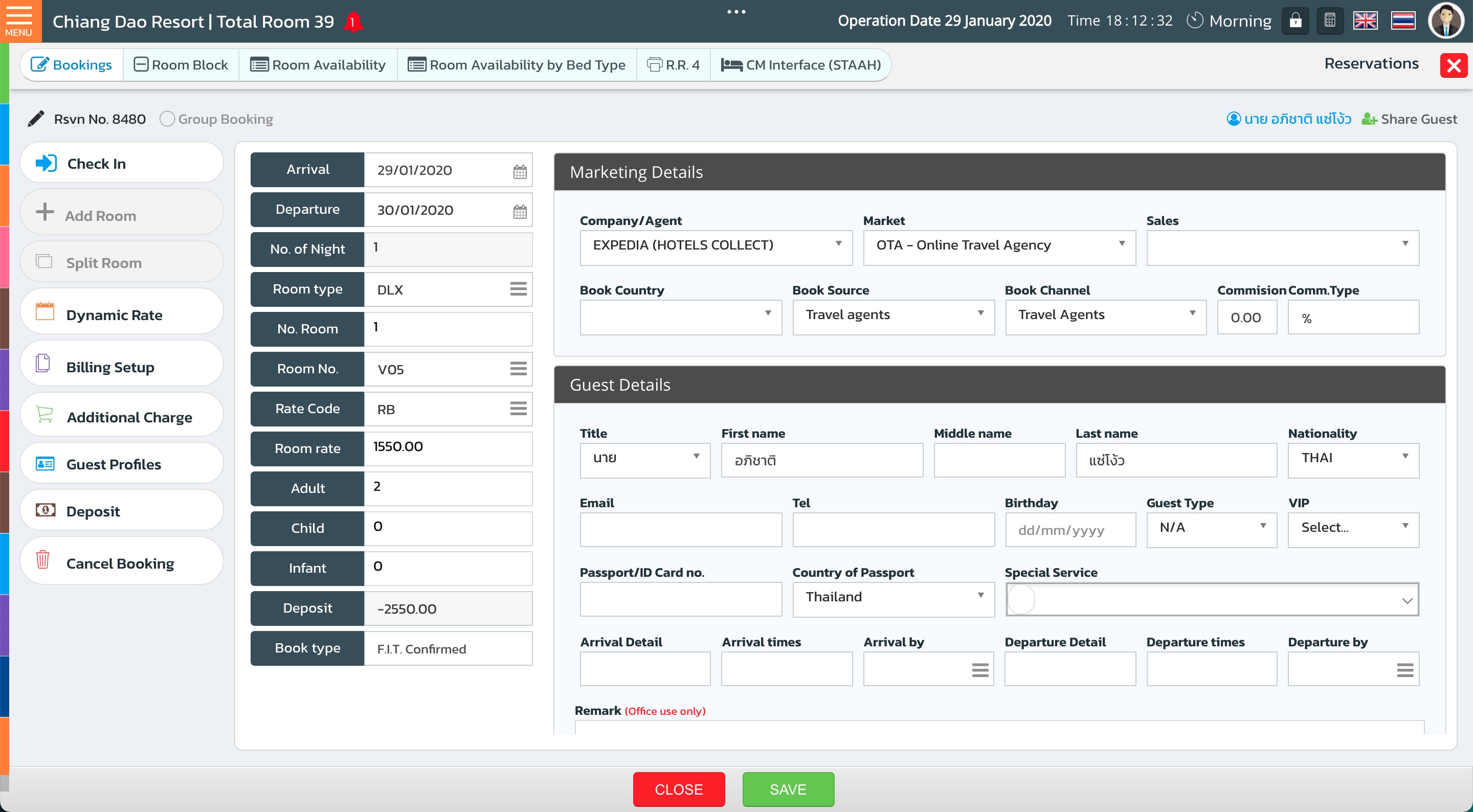Click the First name input field

[x=821, y=461]
